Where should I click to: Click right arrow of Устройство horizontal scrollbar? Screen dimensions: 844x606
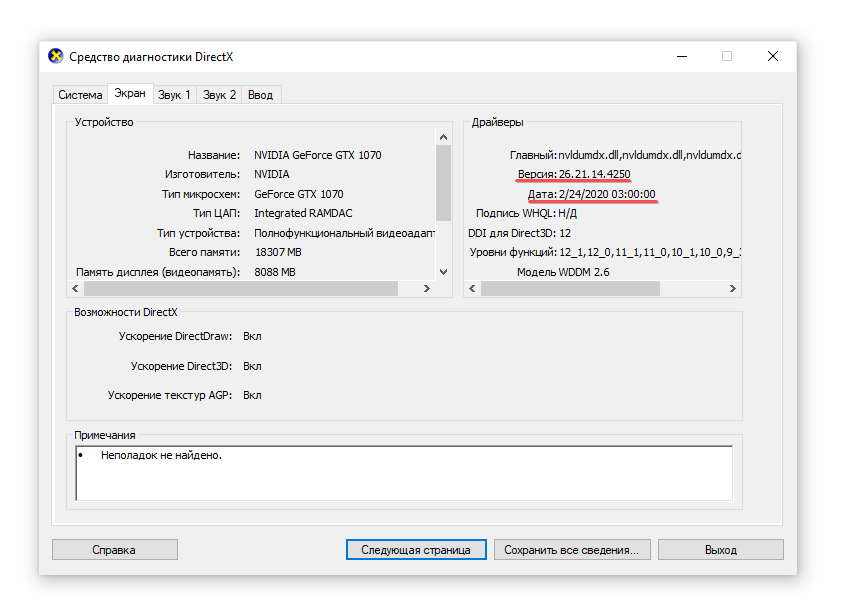pos(427,288)
